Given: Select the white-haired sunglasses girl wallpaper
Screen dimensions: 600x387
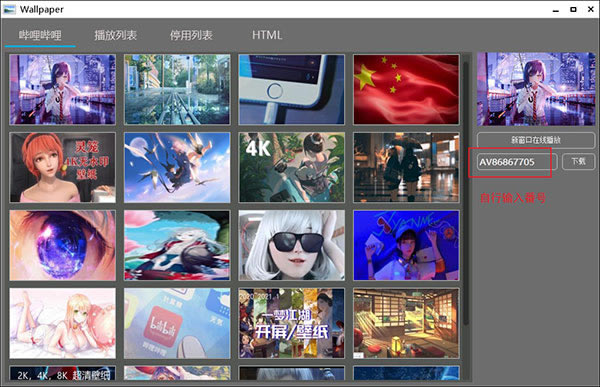Looking at the screenshot, I should click(292, 245).
